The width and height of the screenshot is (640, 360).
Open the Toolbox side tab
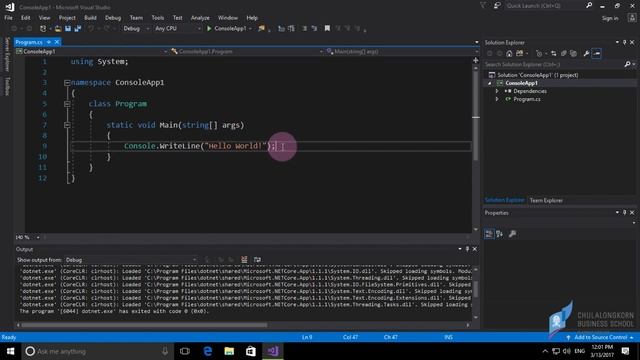(7, 86)
